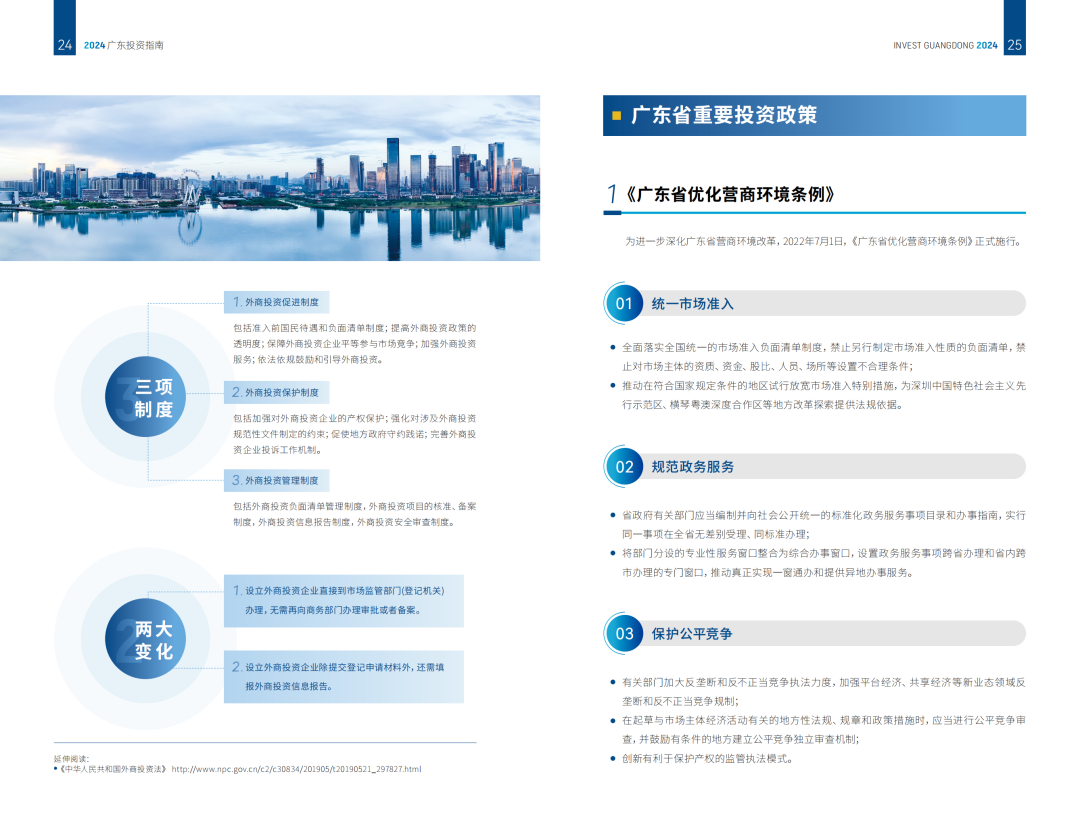Click the 《中华人民共和国外商投资法》 reference title

113,769
